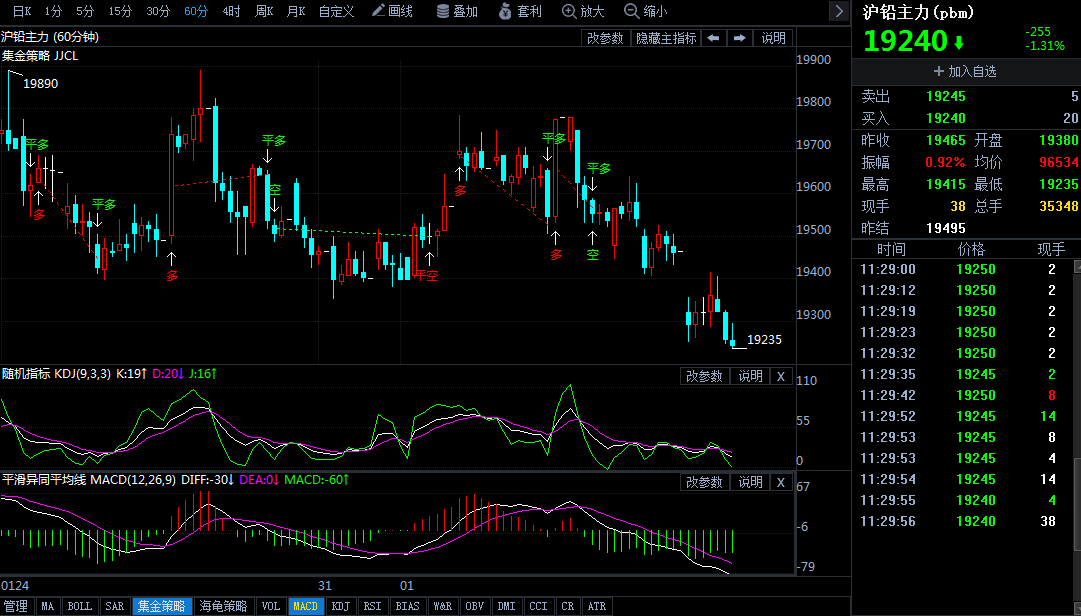Select the CCI indicator tab
The width and height of the screenshot is (1081, 616).
[x=538, y=606]
